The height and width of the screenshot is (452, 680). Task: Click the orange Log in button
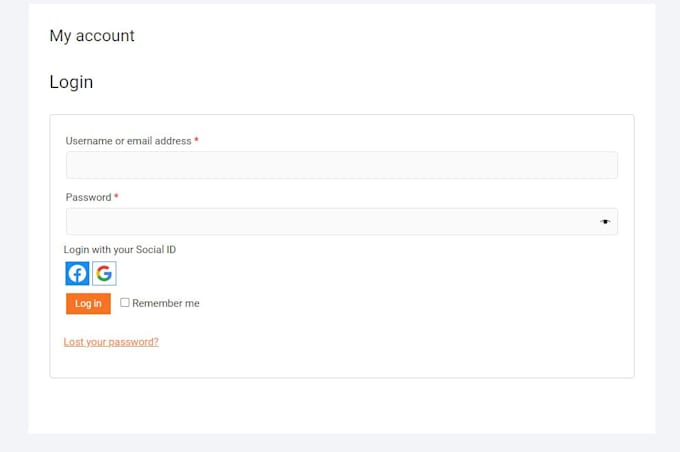pos(88,304)
